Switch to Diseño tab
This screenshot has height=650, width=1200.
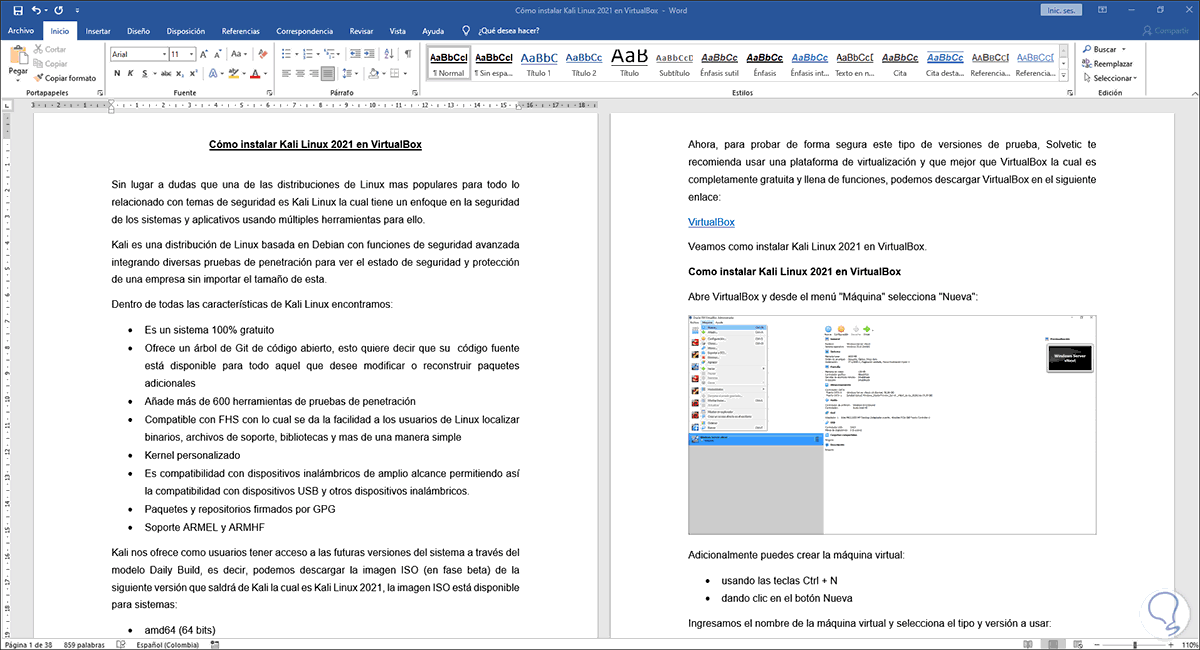tap(138, 31)
